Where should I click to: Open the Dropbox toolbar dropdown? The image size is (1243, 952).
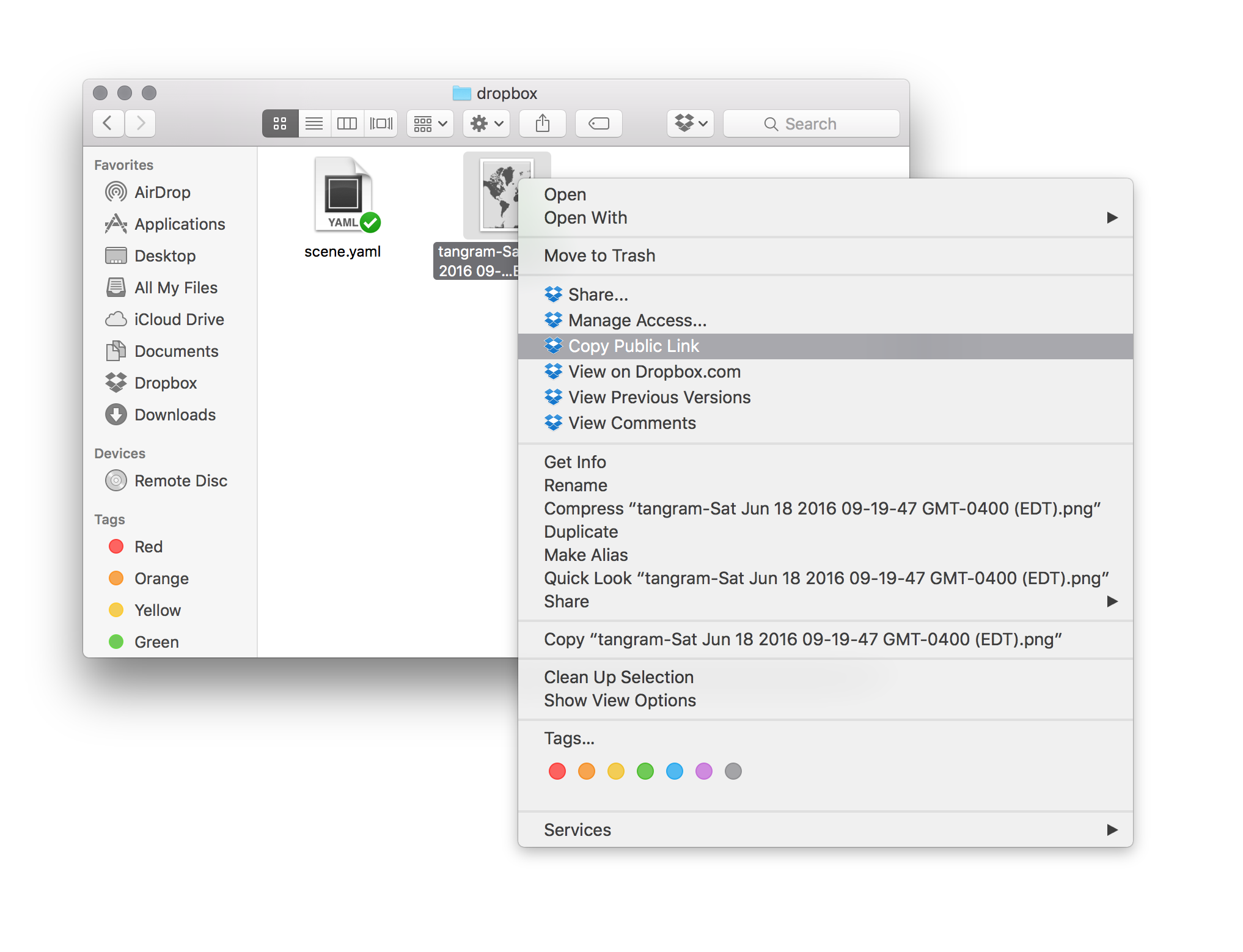click(x=691, y=124)
